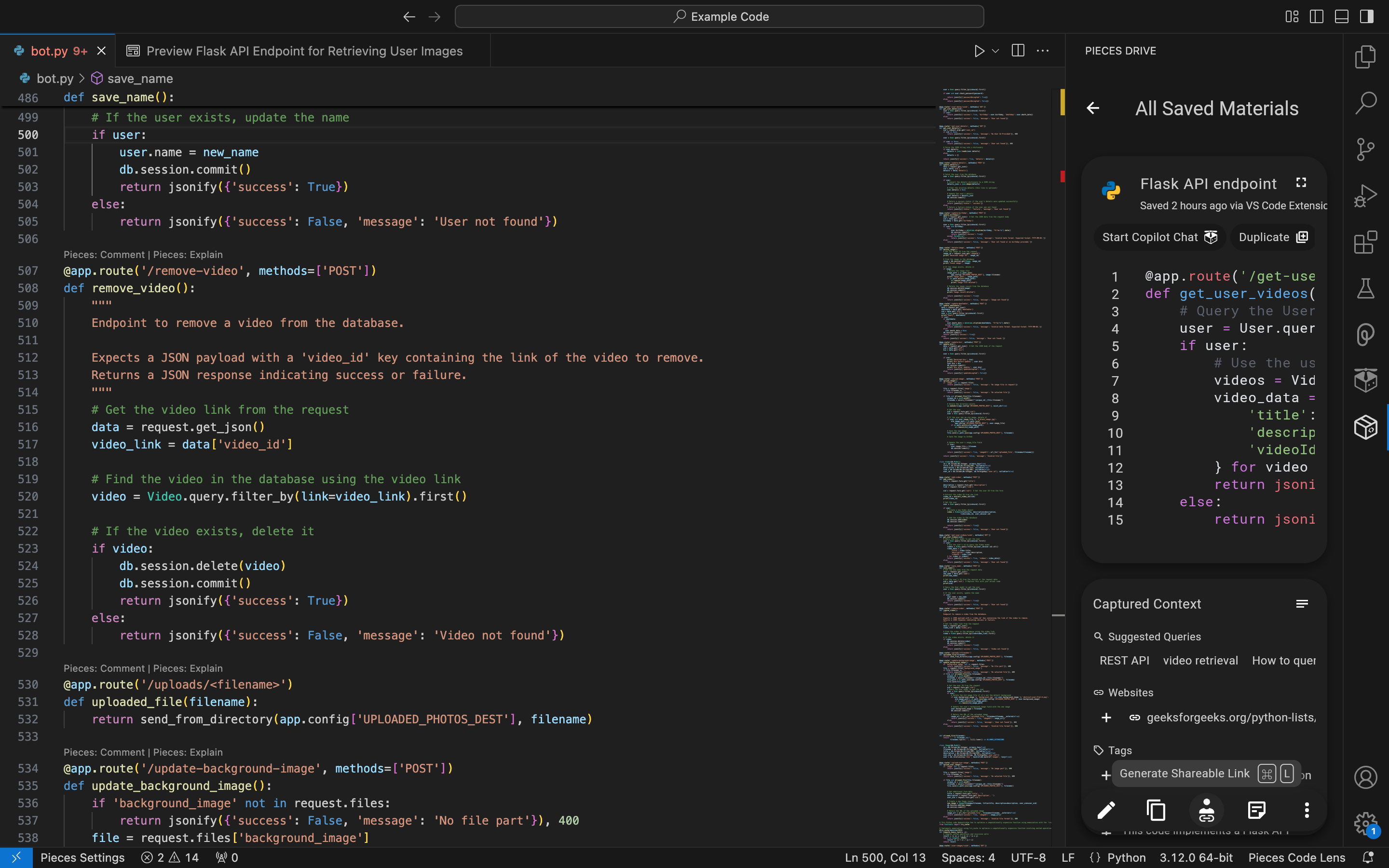Screen dimensions: 1389x868
Task: Add a website with the plus icon
Action: pyautogui.click(x=1106, y=718)
